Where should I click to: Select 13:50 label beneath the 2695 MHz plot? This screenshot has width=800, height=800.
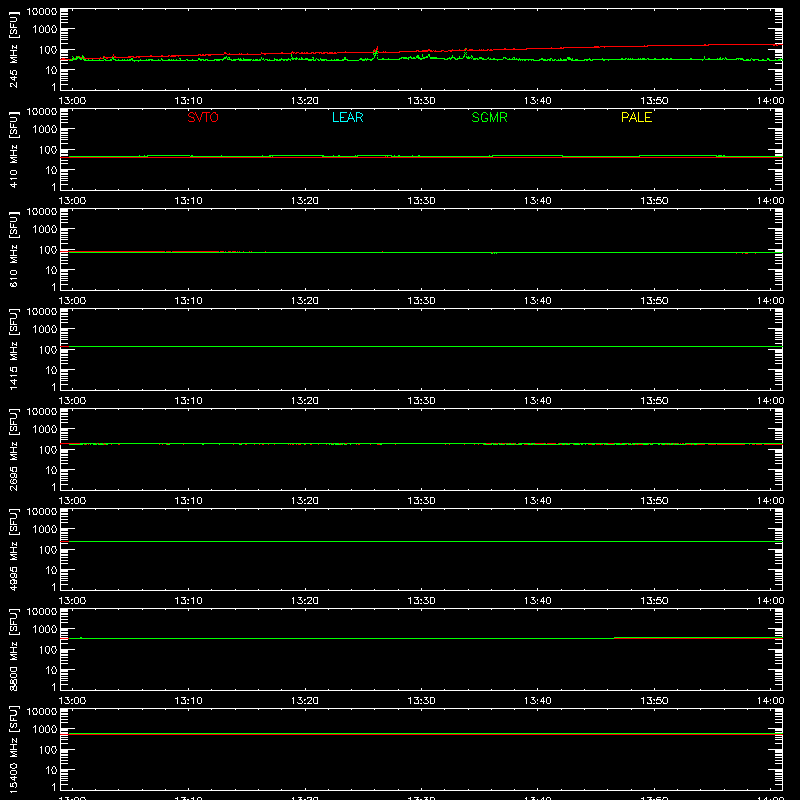click(x=654, y=501)
